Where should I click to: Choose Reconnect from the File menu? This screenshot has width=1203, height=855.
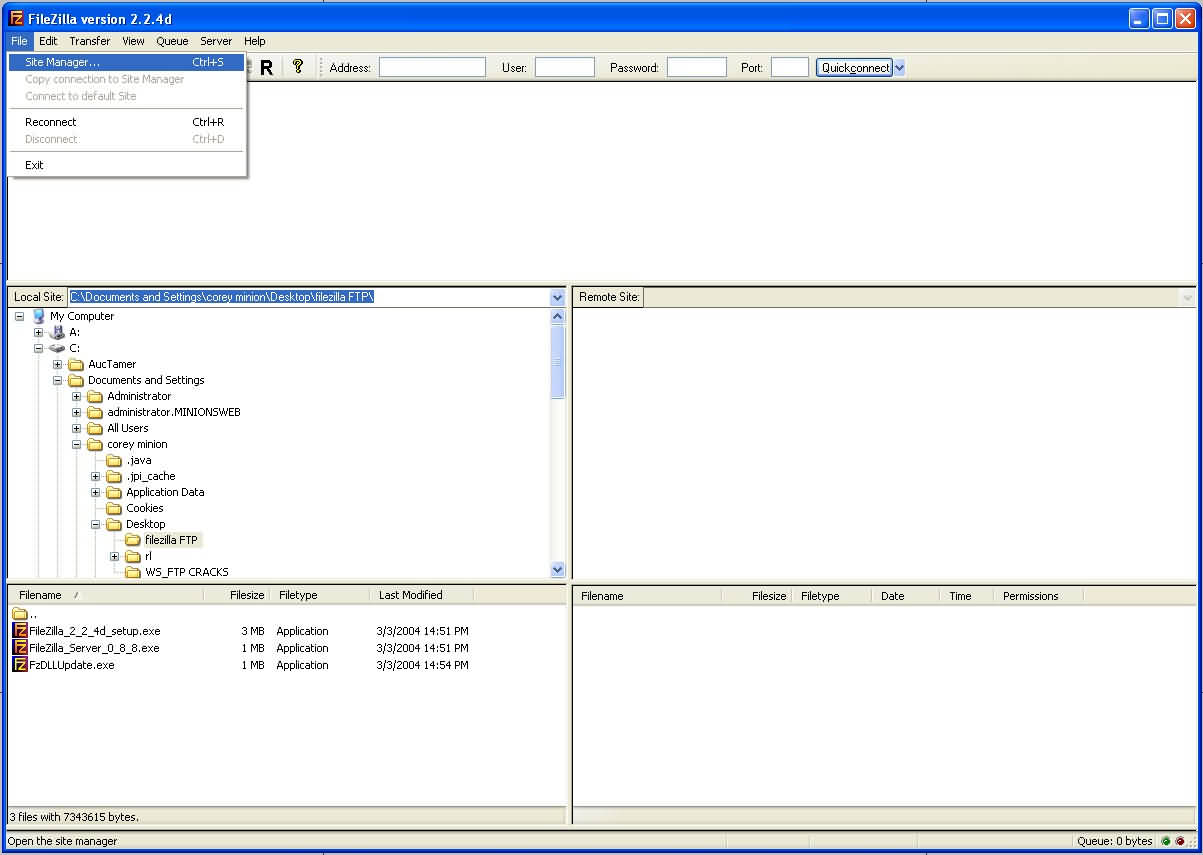pos(126,122)
